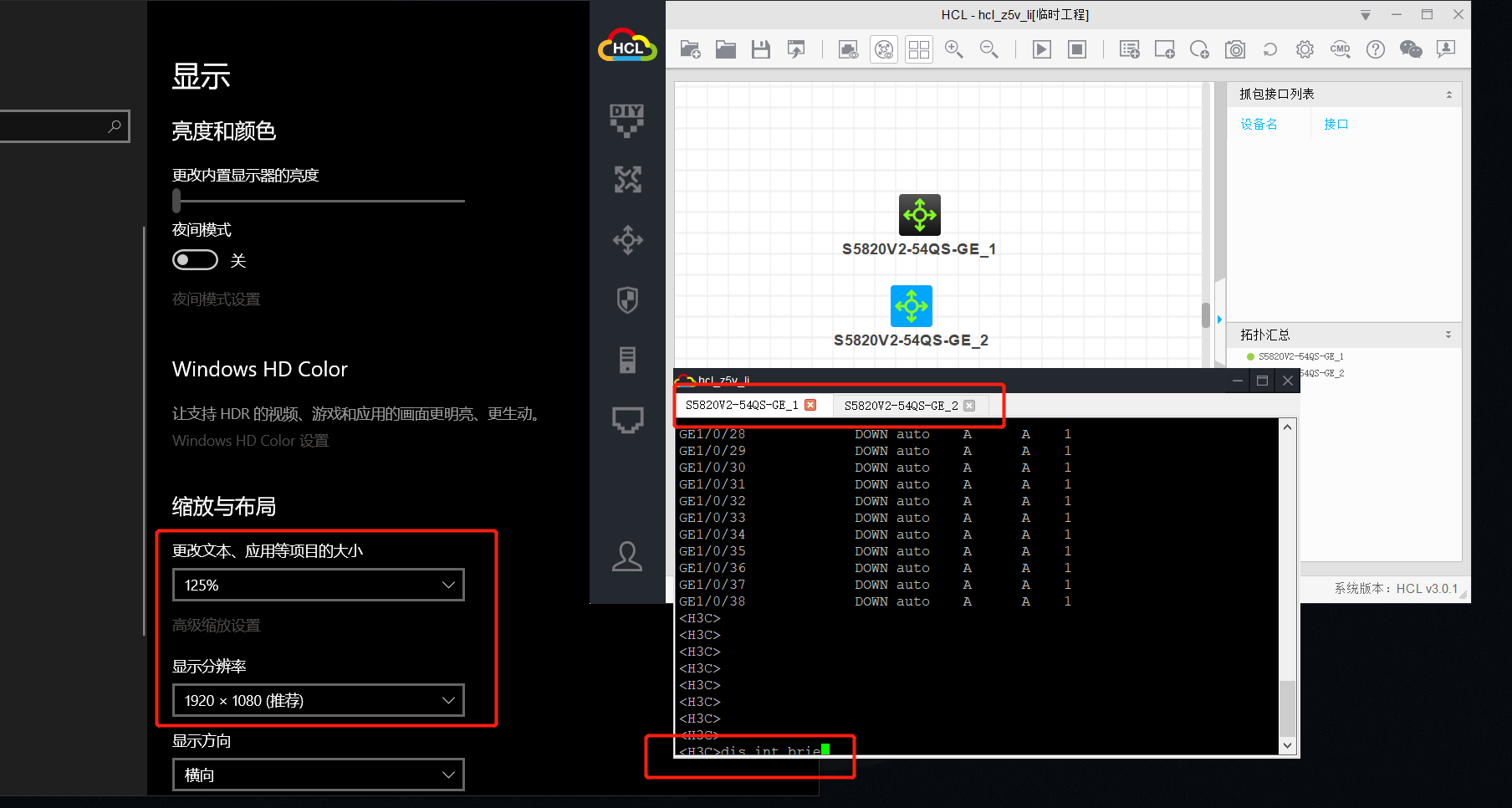This screenshot has width=1512, height=808.
Task: Switch to the S5820V2-54QS-GE_2 terminal tab
Action: [901, 406]
